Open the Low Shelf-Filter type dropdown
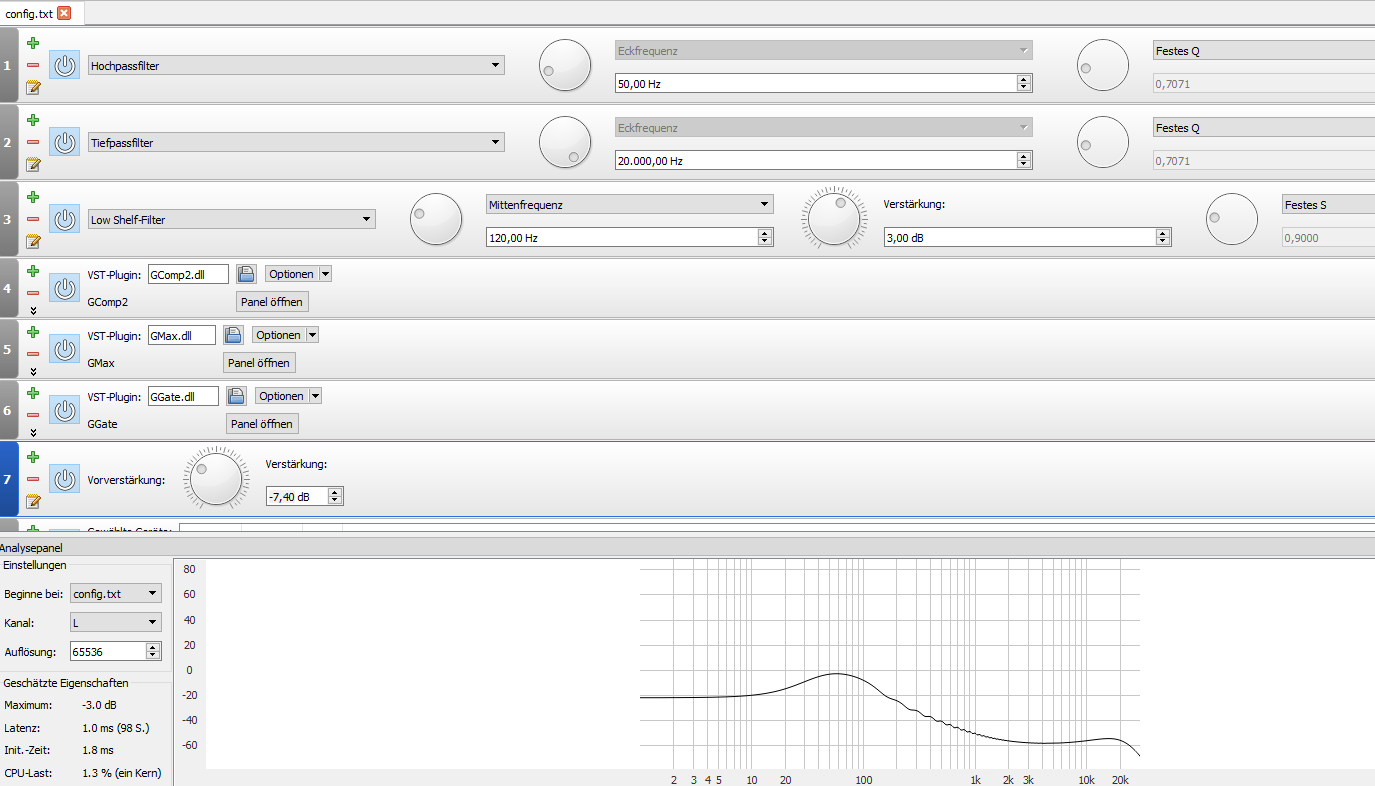1375x786 pixels. pos(232,219)
